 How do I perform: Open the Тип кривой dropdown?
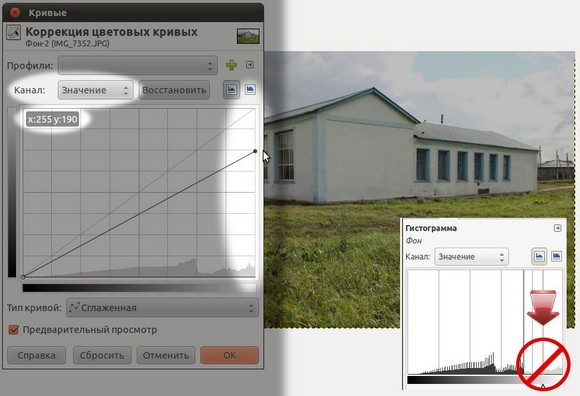click(162, 308)
